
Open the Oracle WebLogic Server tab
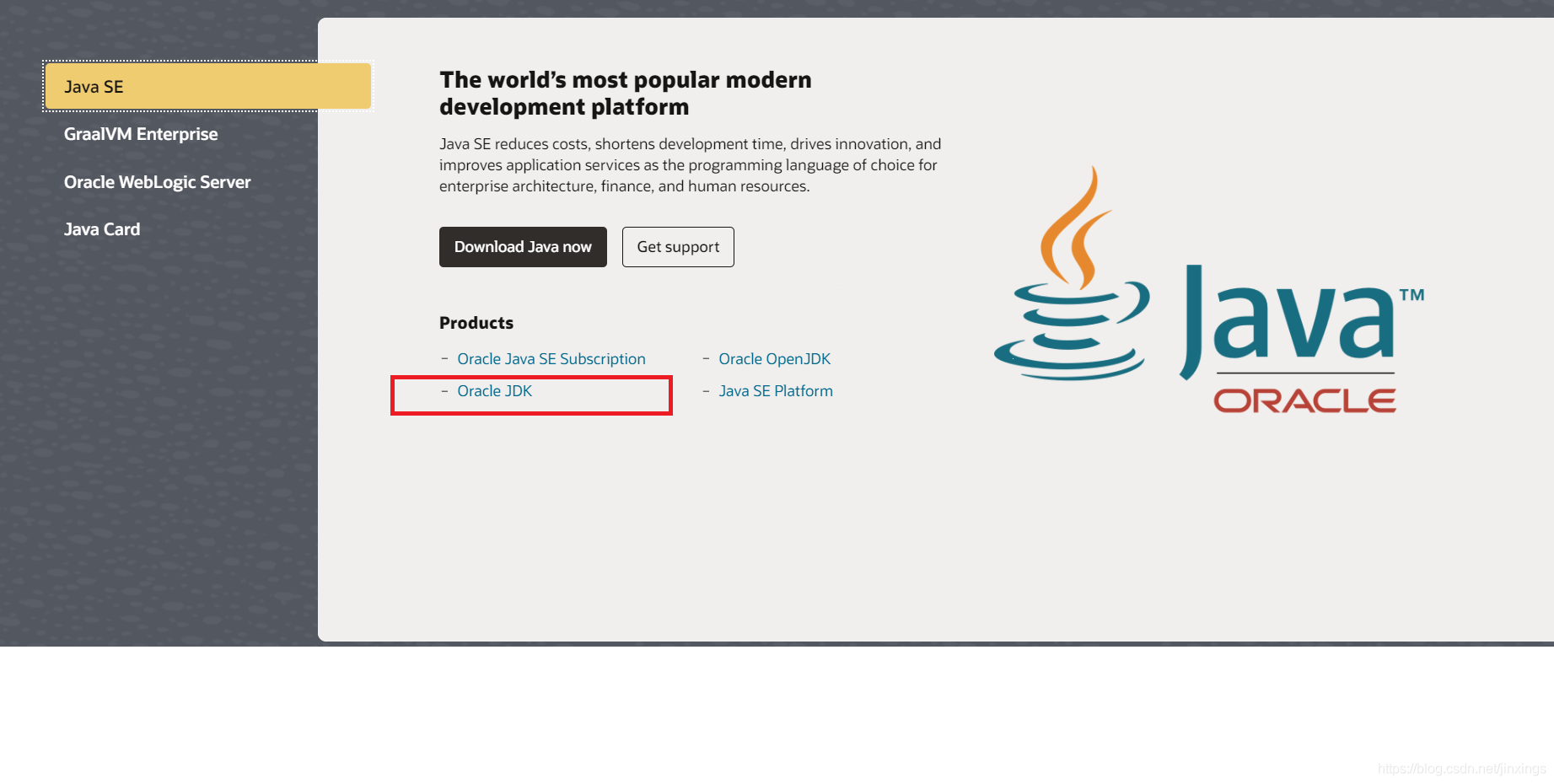[158, 182]
